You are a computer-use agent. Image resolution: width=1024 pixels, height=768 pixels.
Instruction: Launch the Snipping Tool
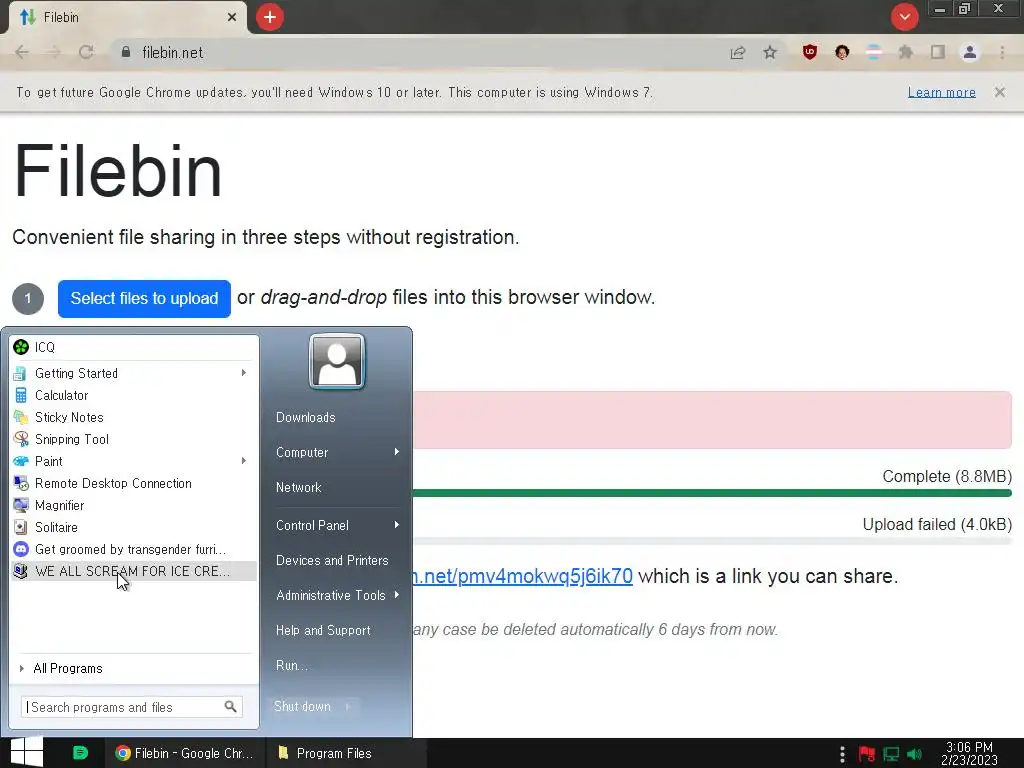point(134,439)
